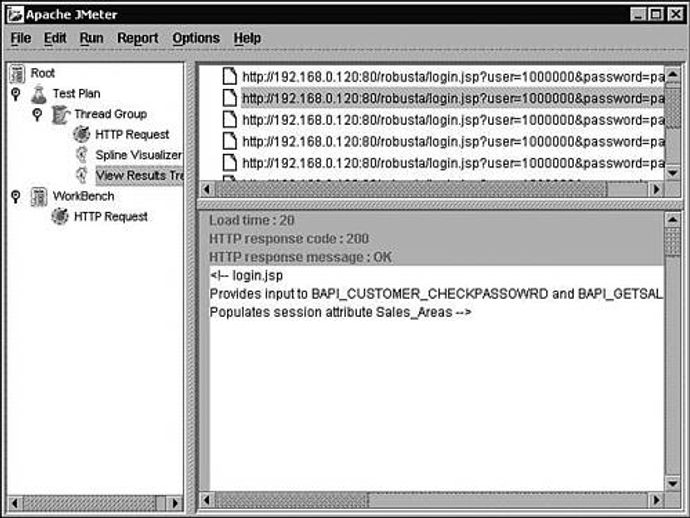The width and height of the screenshot is (690, 518).
Task: Select the first login.jsp result URL
Action: coord(452,77)
